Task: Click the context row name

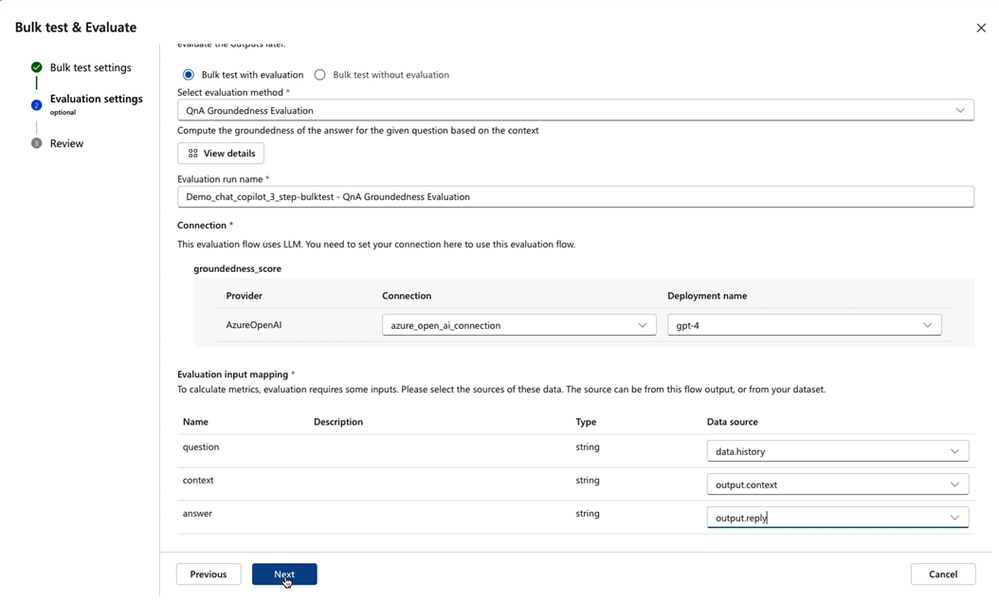Action: pyautogui.click(x=198, y=480)
